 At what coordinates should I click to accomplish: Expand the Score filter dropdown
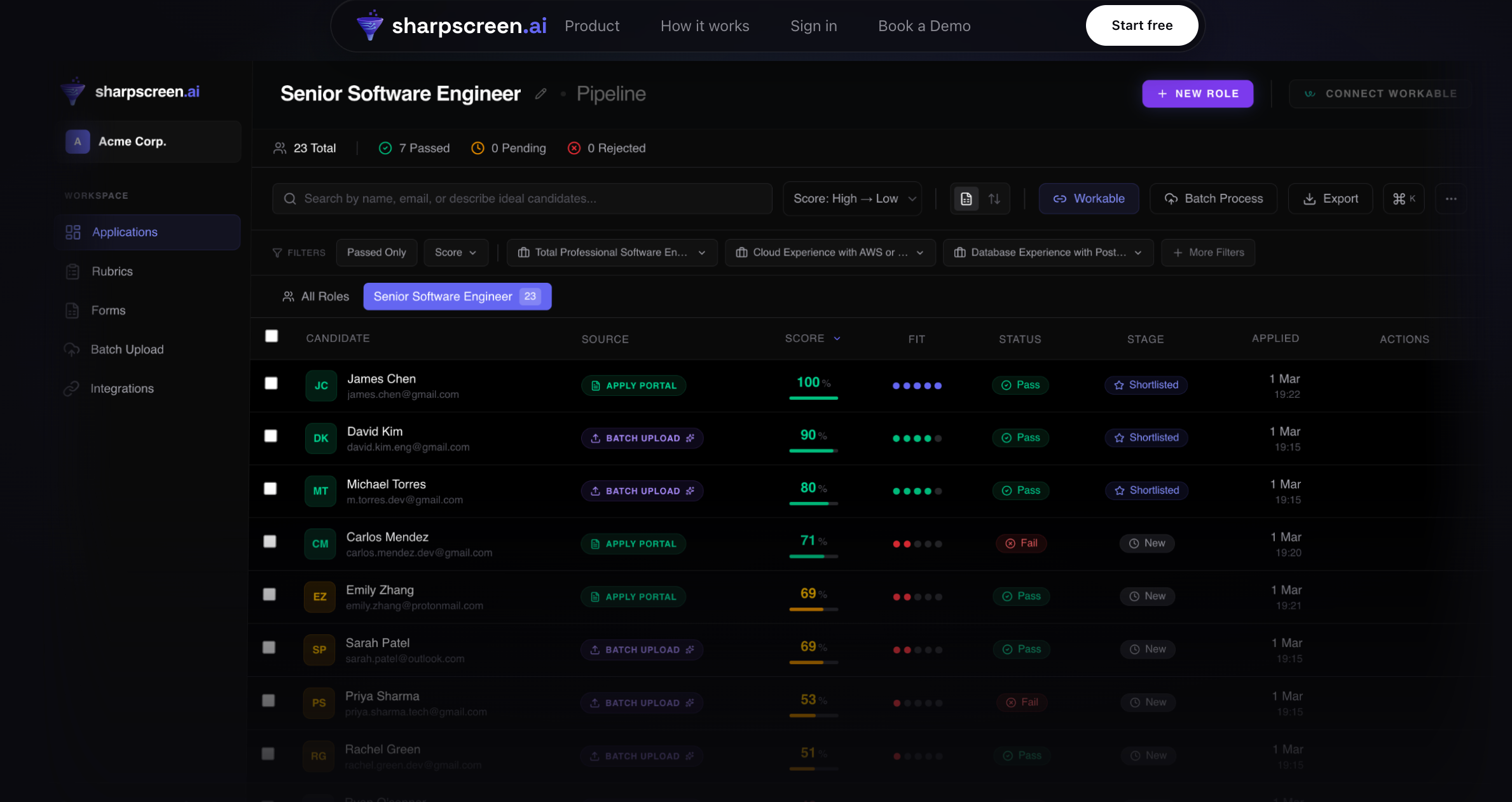click(x=455, y=252)
